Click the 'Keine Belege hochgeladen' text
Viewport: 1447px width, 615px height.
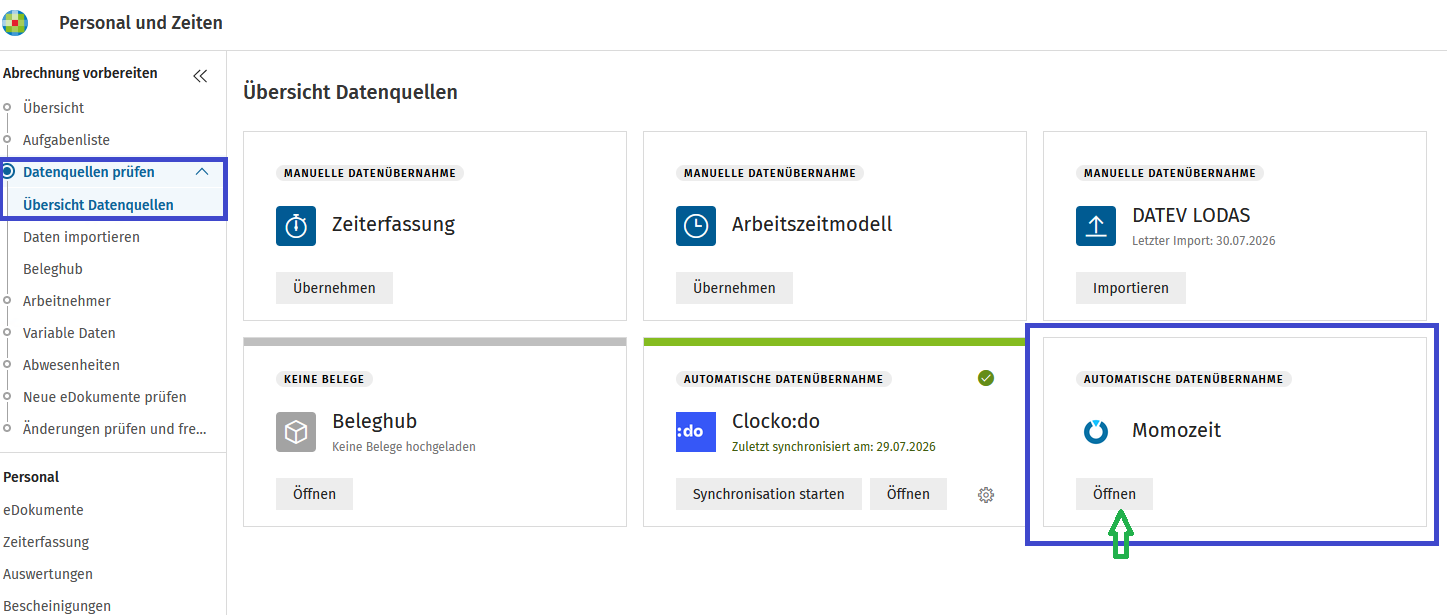coord(404,447)
